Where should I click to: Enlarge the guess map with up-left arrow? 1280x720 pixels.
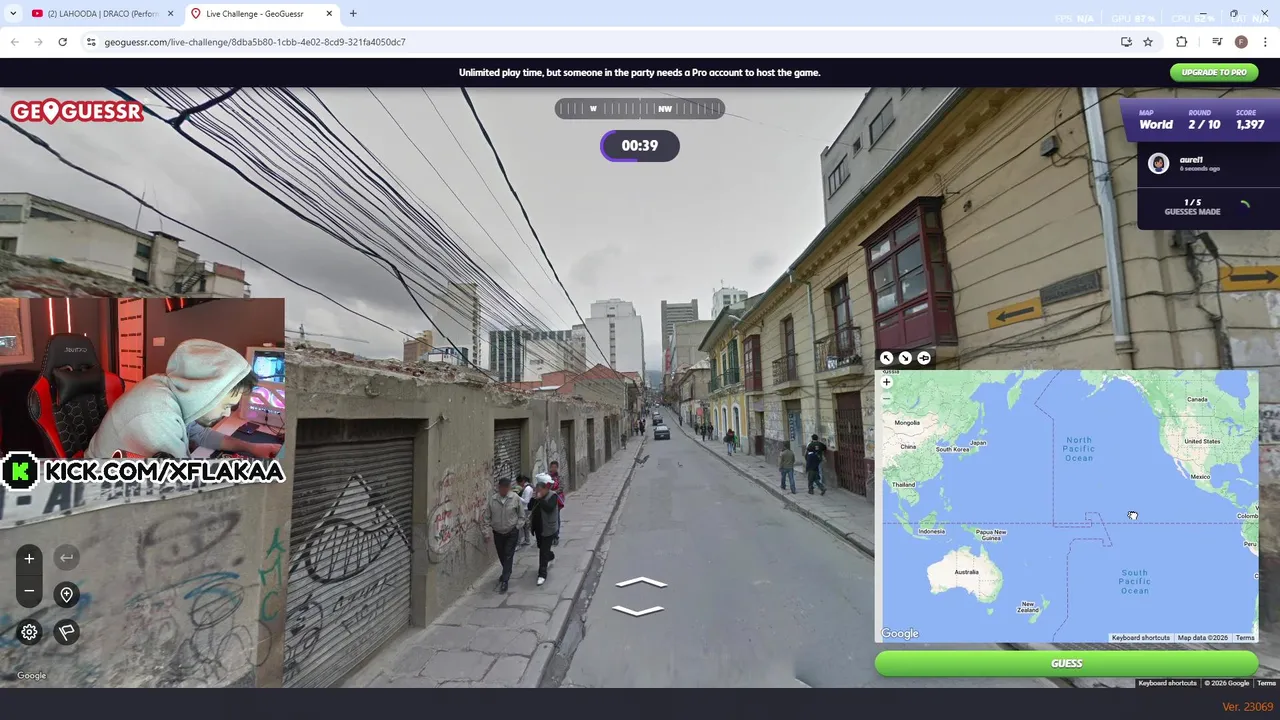click(x=886, y=358)
